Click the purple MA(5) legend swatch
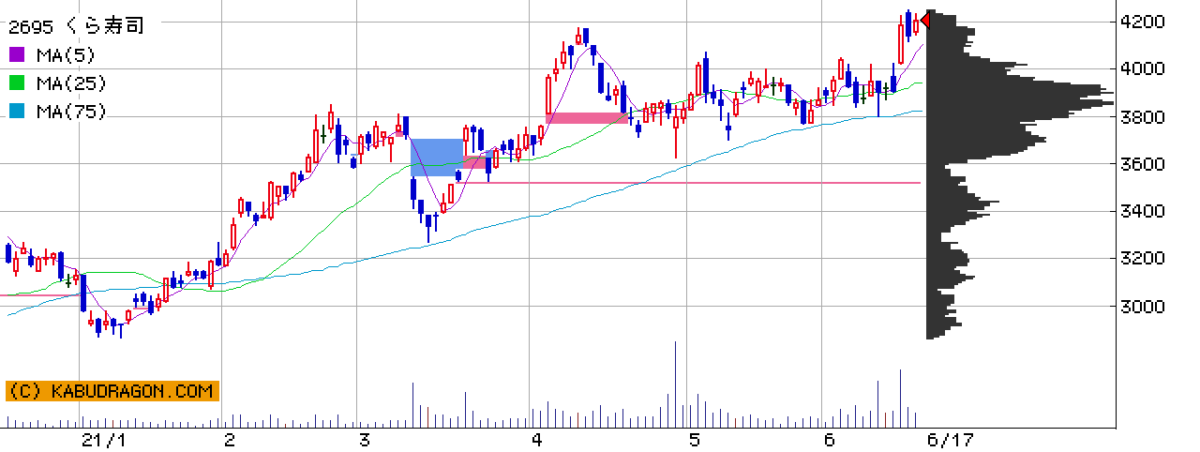 coord(16,55)
